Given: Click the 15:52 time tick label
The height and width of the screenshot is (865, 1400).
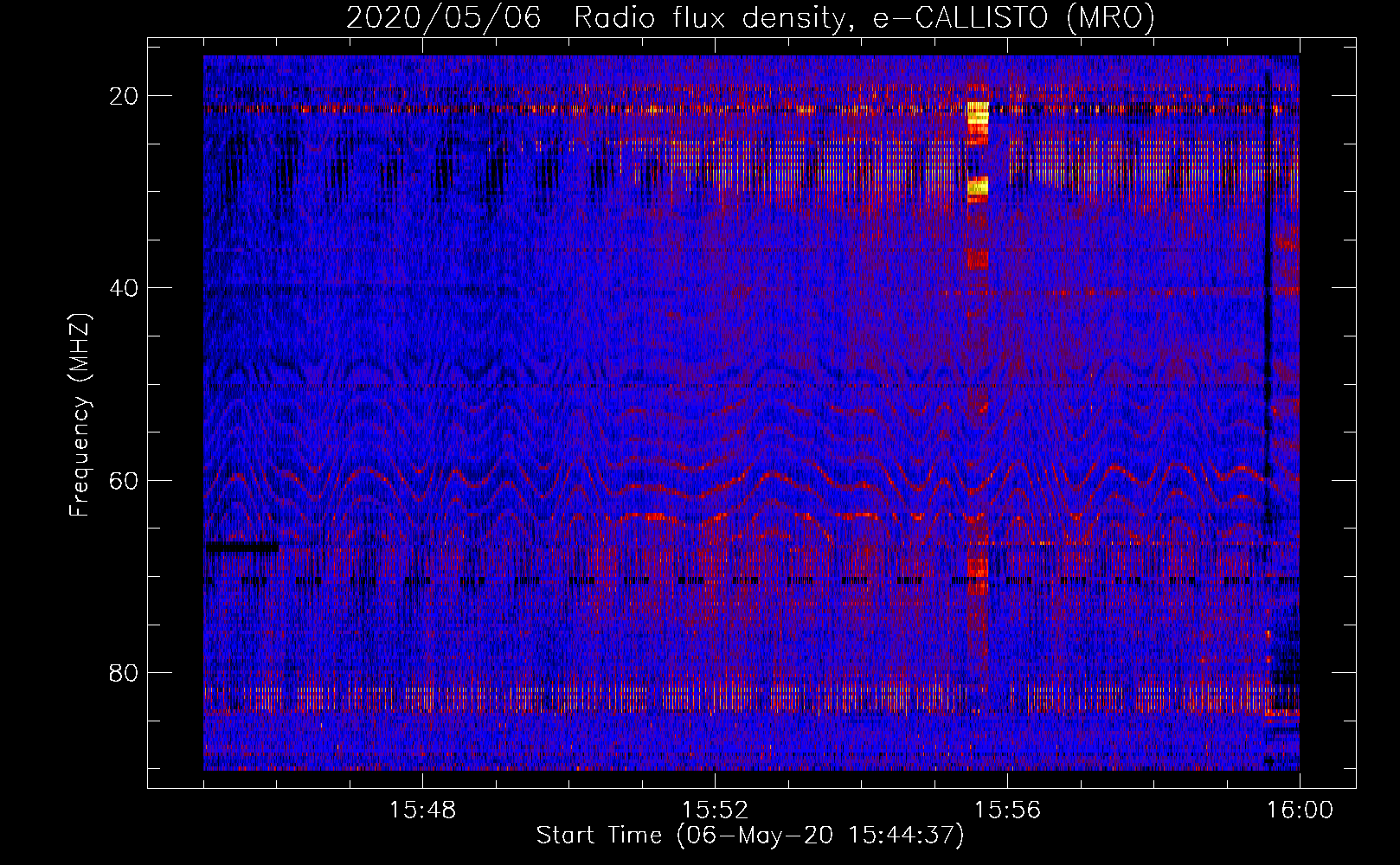Looking at the screenshot, I should 715,811.
